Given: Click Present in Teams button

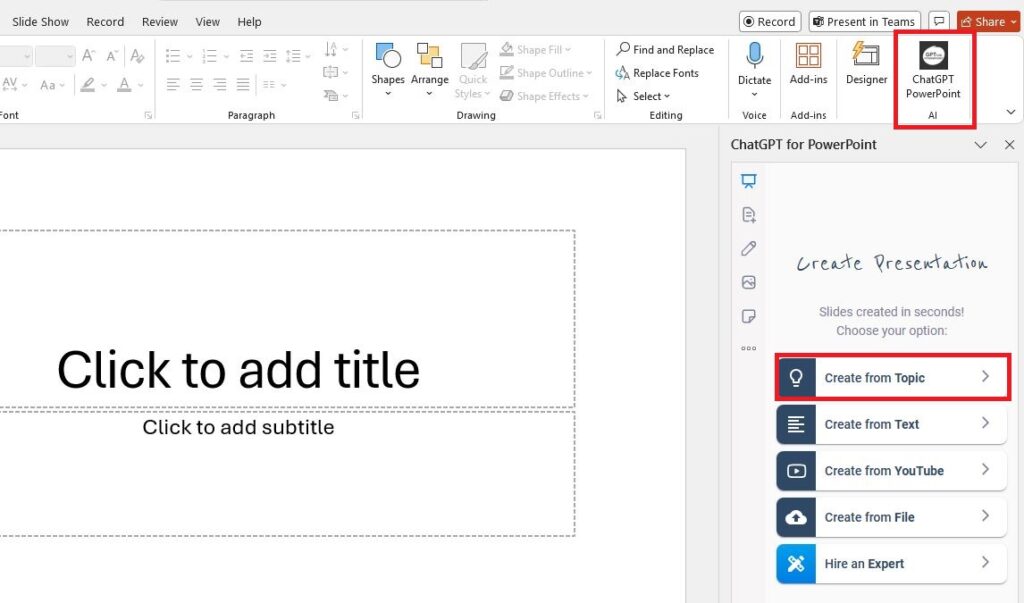Looking at the screenshot, I should click(864, 22).
